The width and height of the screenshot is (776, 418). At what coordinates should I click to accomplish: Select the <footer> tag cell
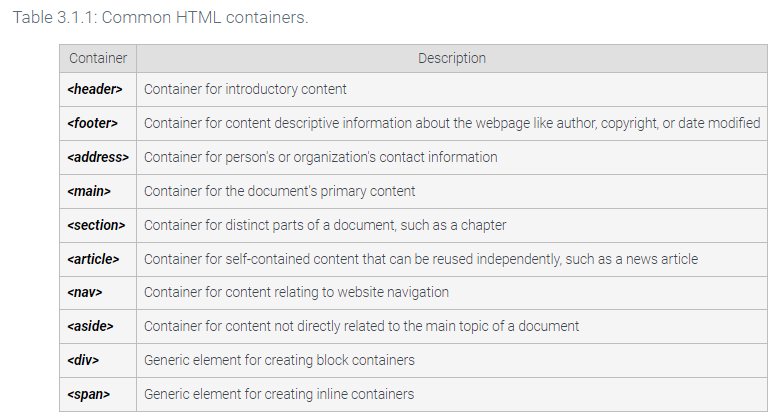pyautogui.click(x=93, y=123)
